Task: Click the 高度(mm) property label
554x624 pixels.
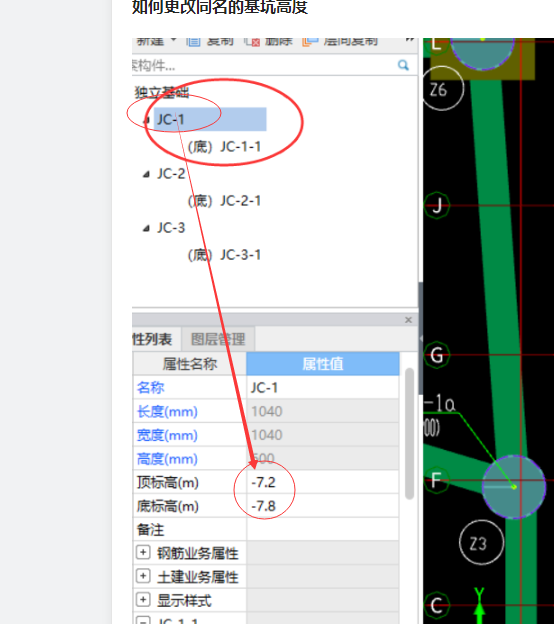Action: (x=167, y=459)
